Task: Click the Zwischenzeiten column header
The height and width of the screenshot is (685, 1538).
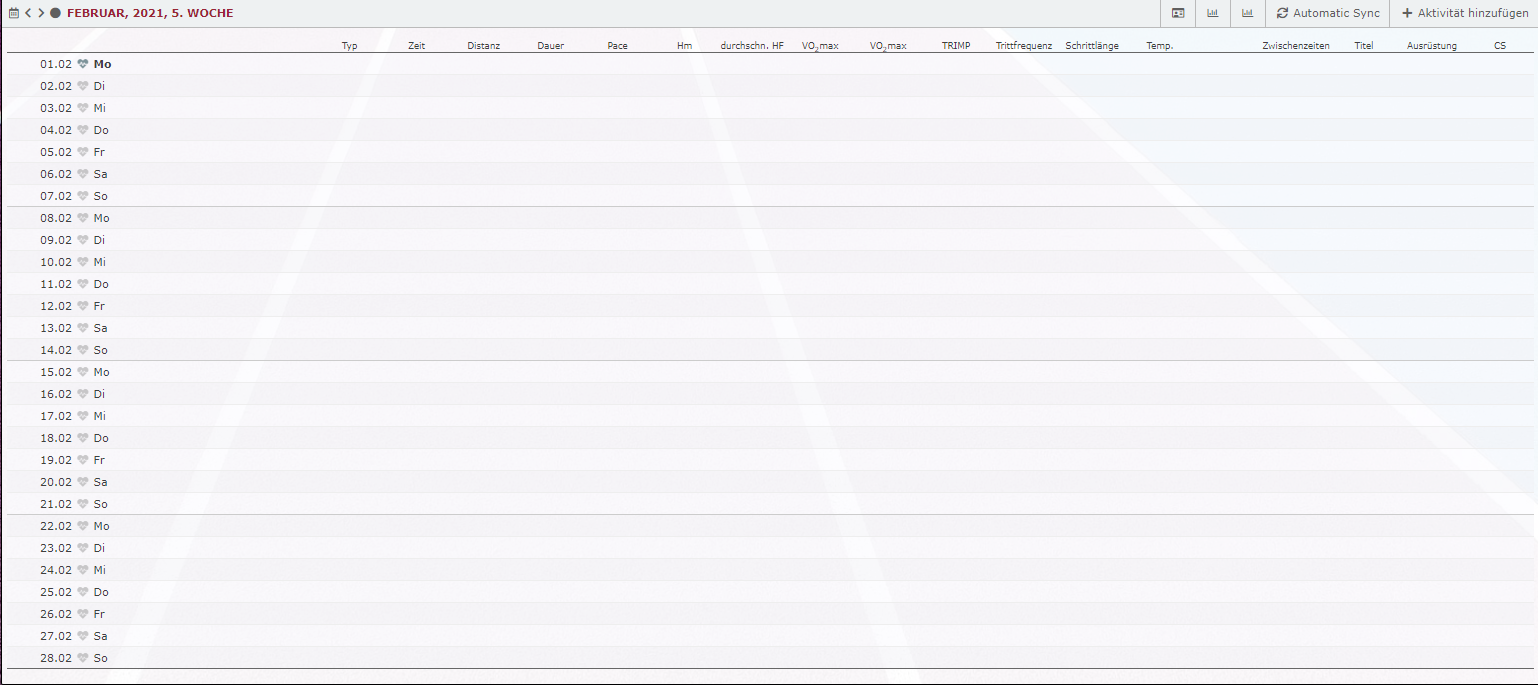Action: coord(1295,46)
